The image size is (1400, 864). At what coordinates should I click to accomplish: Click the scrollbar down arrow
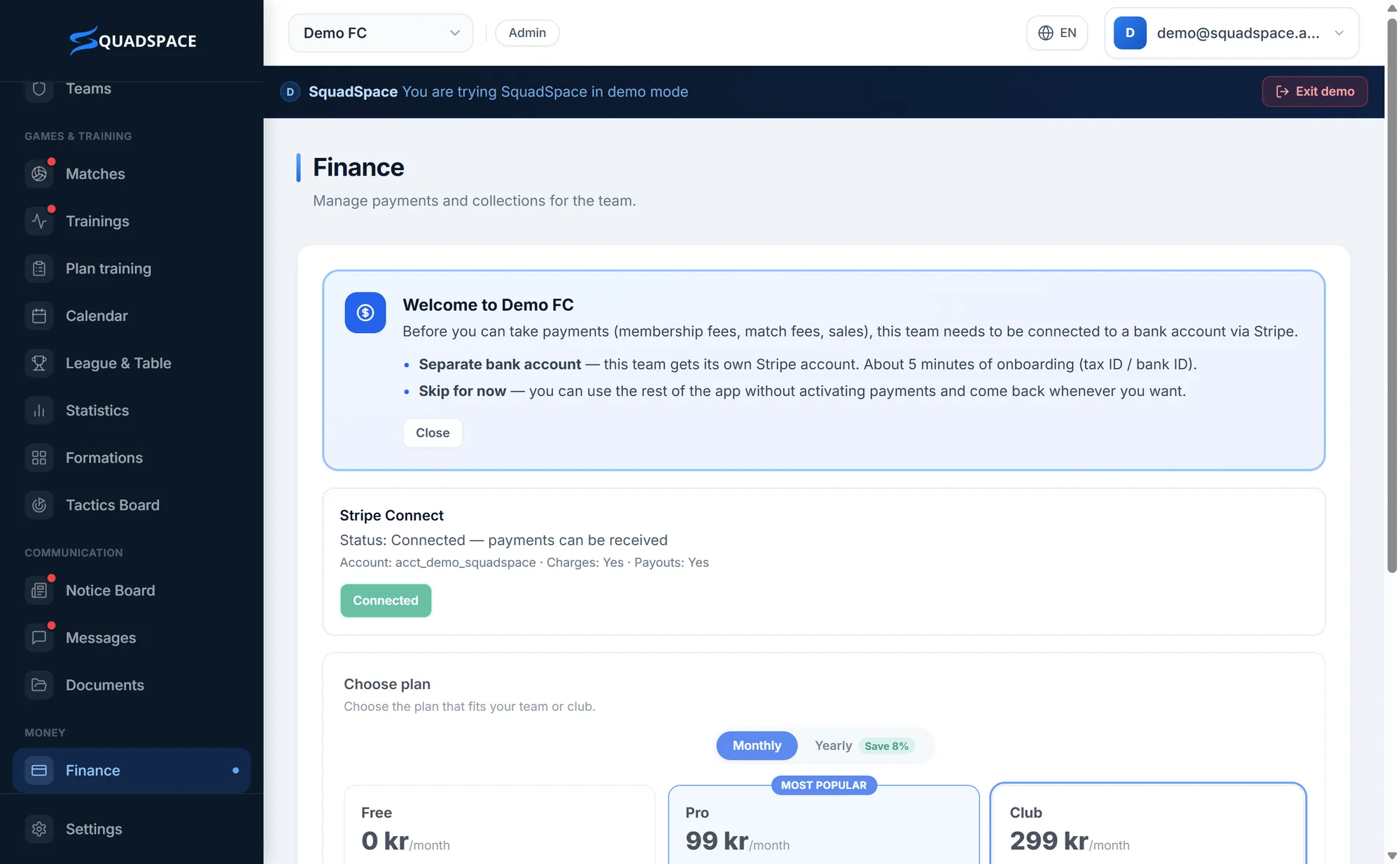(x=1392, y=856)
